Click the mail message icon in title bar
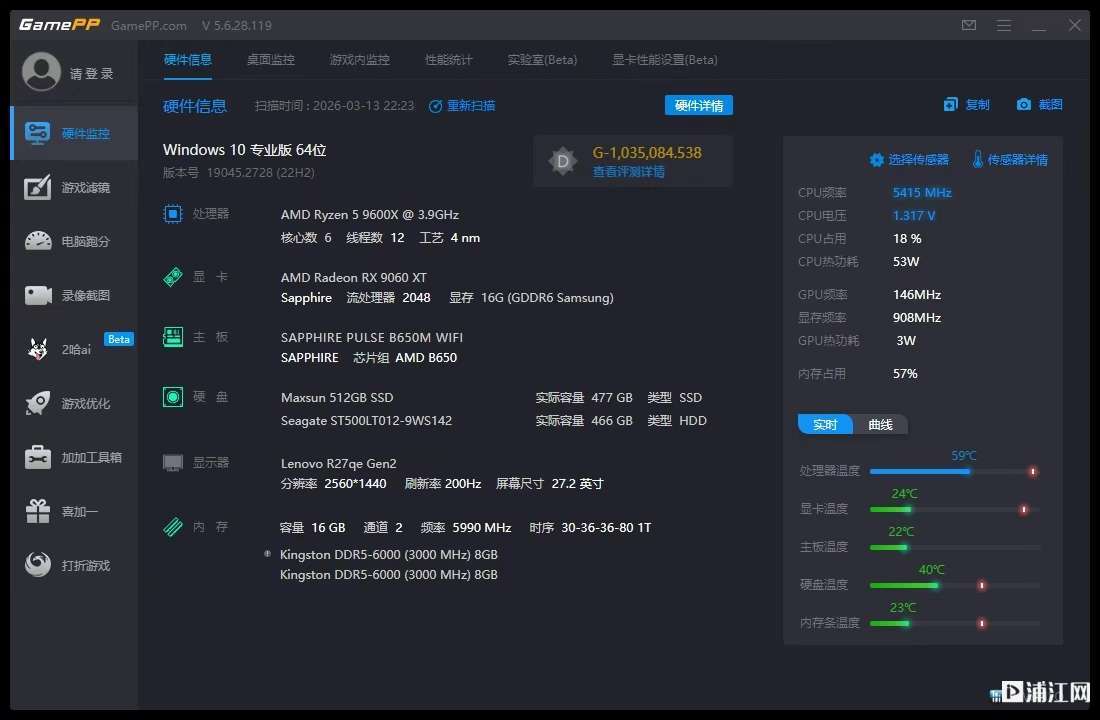The image size is (1100, 720). click(x=969, y=25)
